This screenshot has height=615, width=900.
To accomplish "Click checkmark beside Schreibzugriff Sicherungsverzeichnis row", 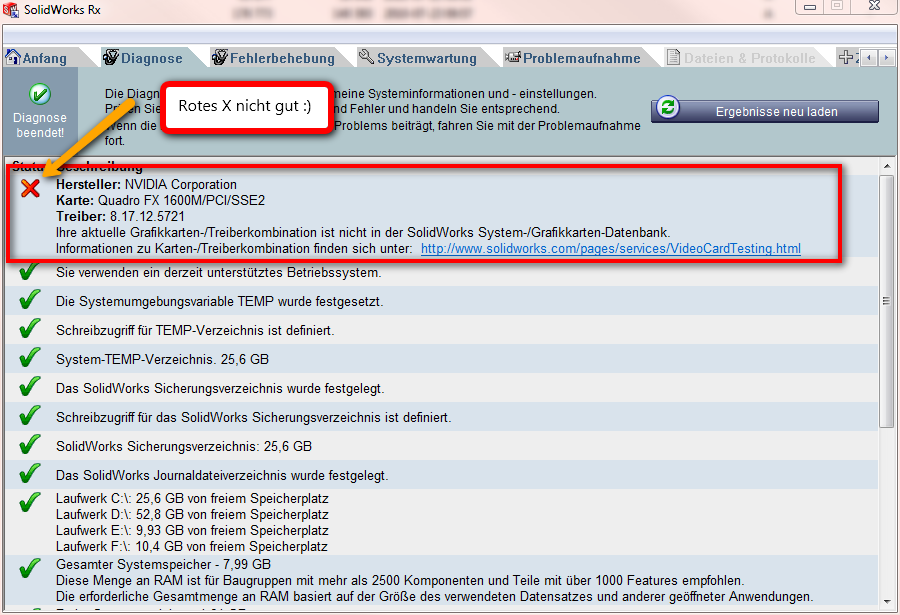I will pyautogui.click(x=30, y=415).
